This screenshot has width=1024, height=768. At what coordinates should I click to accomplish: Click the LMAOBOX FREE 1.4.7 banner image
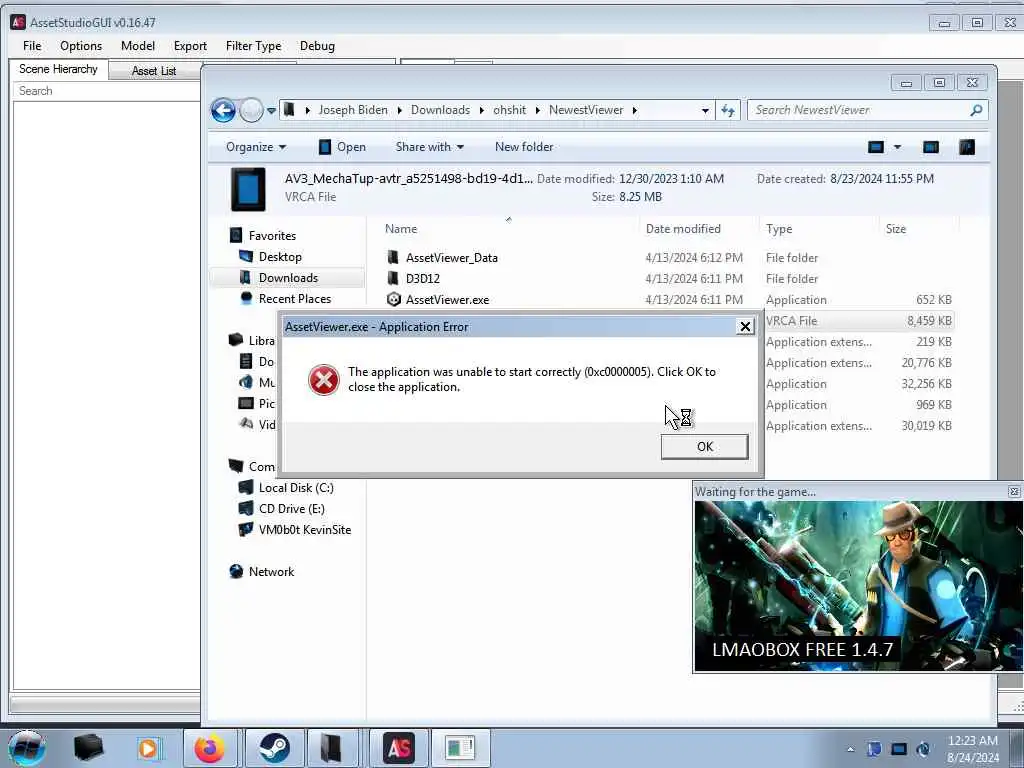pyautogui.click(x=857, y=586)
